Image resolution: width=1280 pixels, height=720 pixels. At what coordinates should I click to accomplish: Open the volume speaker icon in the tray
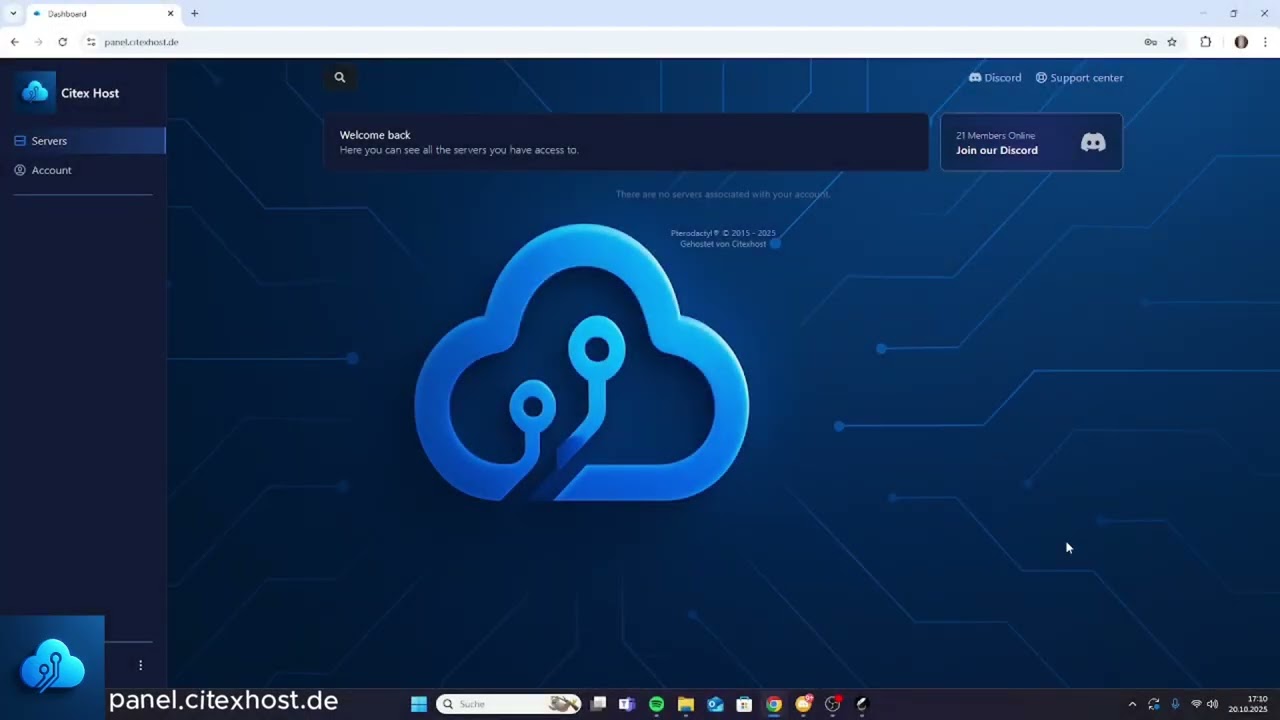coord(1213,704)
